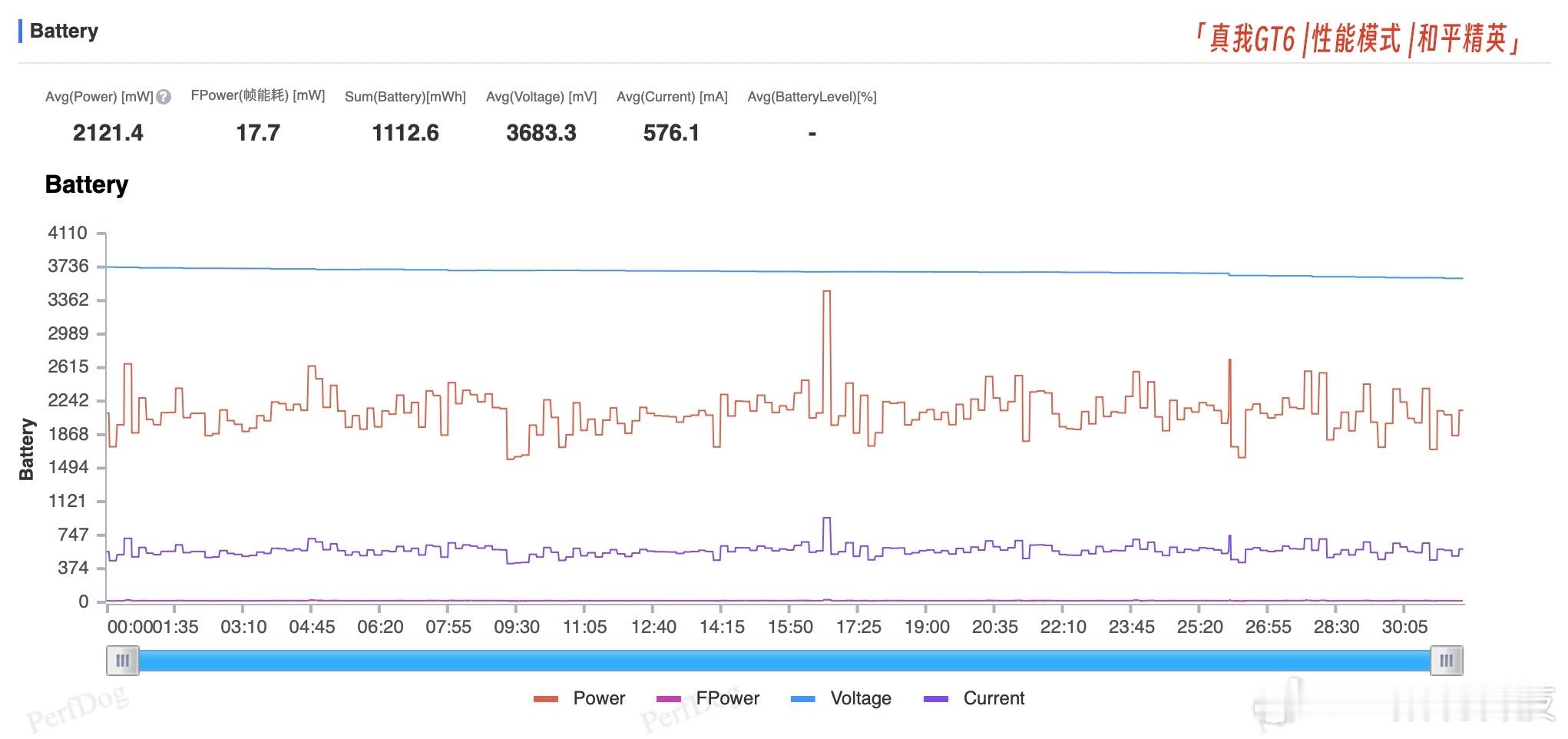This screenshot has height=739, width=1568.
Task: Click the 20:35 time axis label
Action: (995, 627)
